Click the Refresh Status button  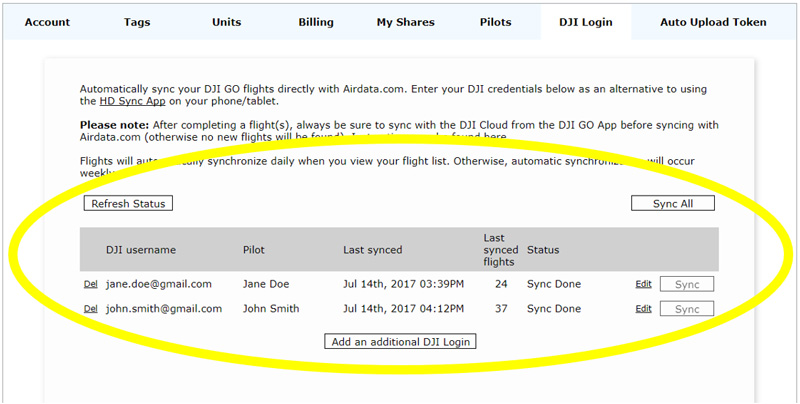(x=128, y=203)
